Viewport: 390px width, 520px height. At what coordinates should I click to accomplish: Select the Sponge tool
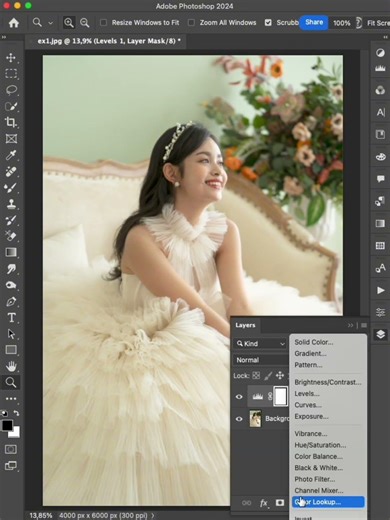11,285
